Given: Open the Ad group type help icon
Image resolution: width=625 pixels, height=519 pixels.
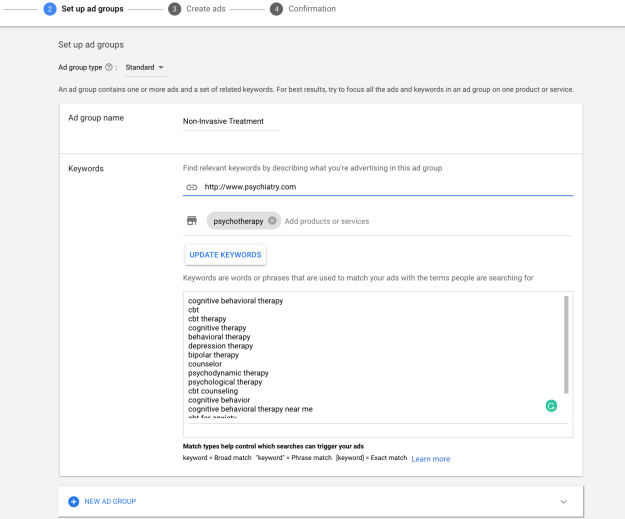Looking at the screenshot, I should pyautogui.click(x=108, y=67).
